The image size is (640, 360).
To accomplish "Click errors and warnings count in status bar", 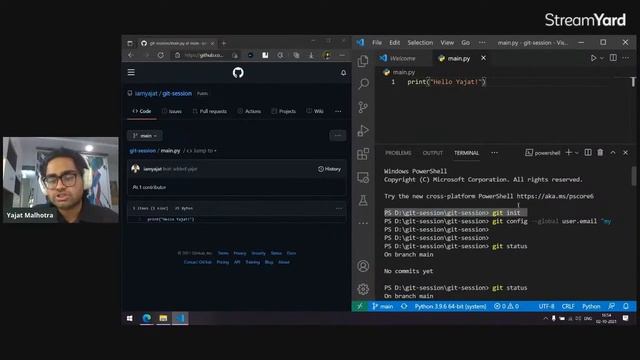I will point(506,306).
